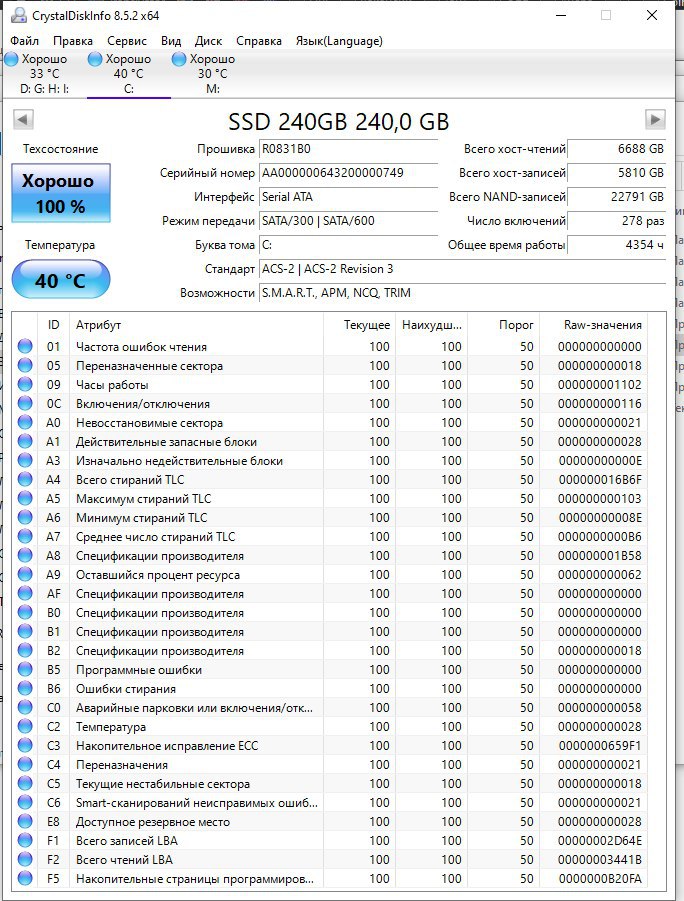Click status circle of row 09 Часы работы

pyautogui.click(x=25, y=384)
